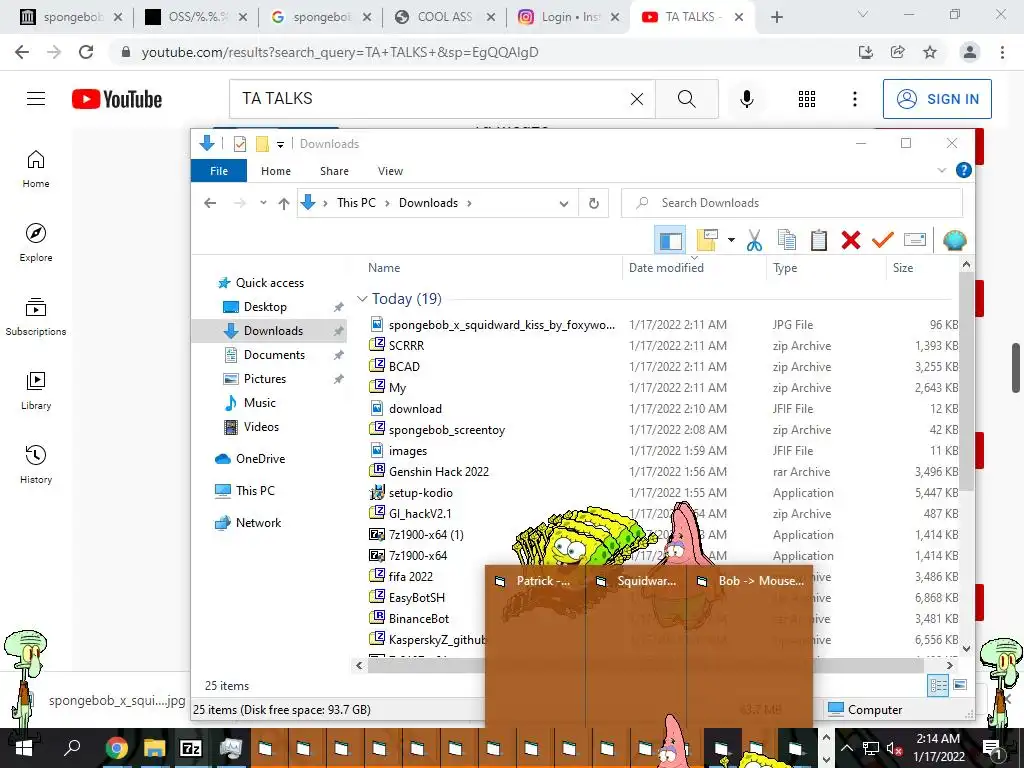Unpin Documents from Quick access

click(338, 355)
